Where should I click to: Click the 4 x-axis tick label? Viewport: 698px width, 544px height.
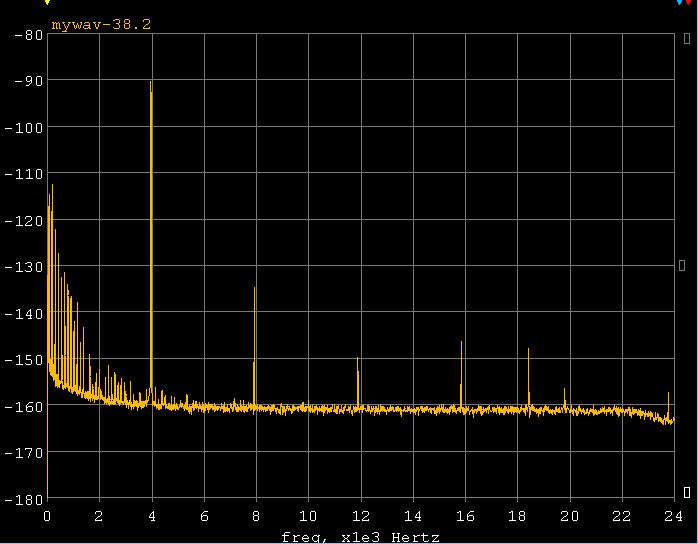tap(152, 516)
